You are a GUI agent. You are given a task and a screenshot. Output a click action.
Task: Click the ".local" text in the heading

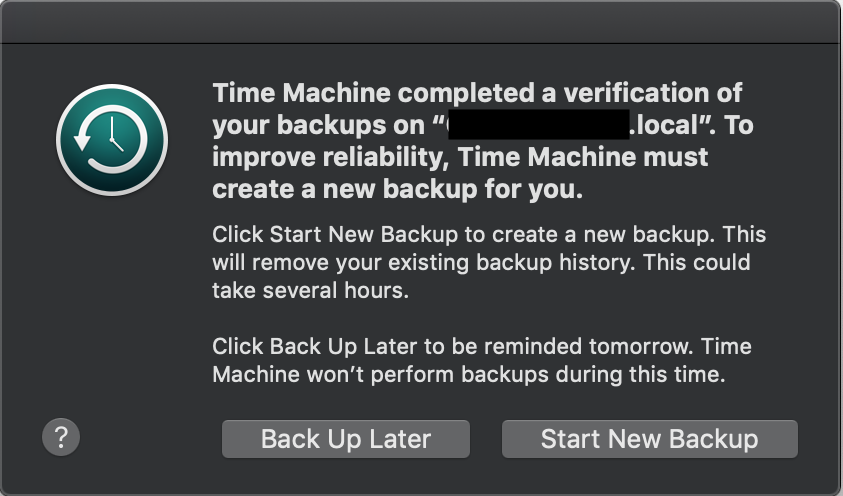click(x=669, y=126)
